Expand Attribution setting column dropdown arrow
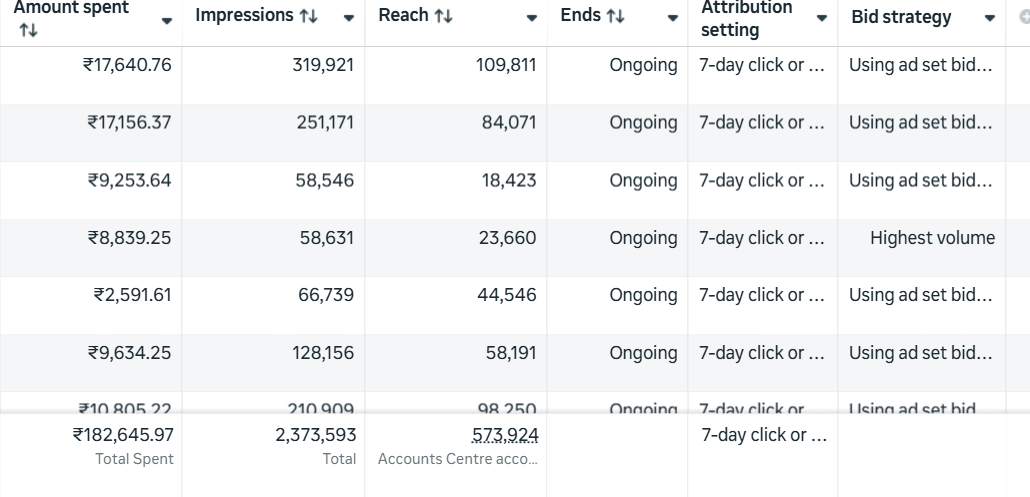Image resolution: width=1030 pixels, height=497 pixels. 822,18
